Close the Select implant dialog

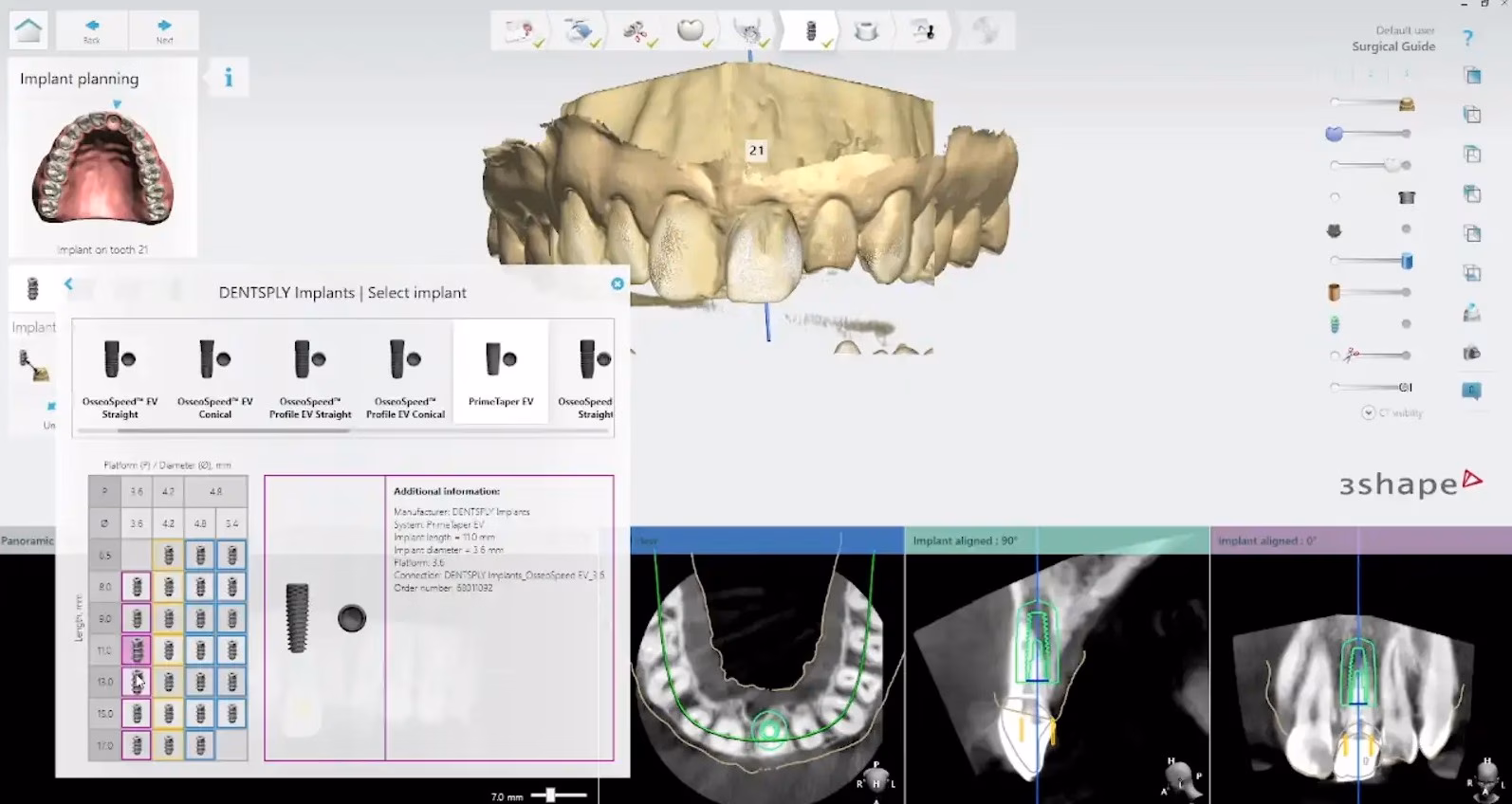(x=618, y=283)
